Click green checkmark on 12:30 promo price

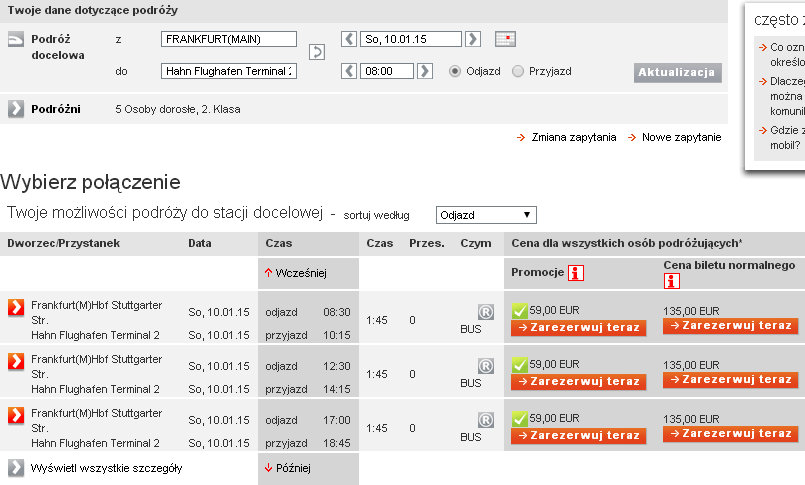pyautogui.click(x=520, y=364)
